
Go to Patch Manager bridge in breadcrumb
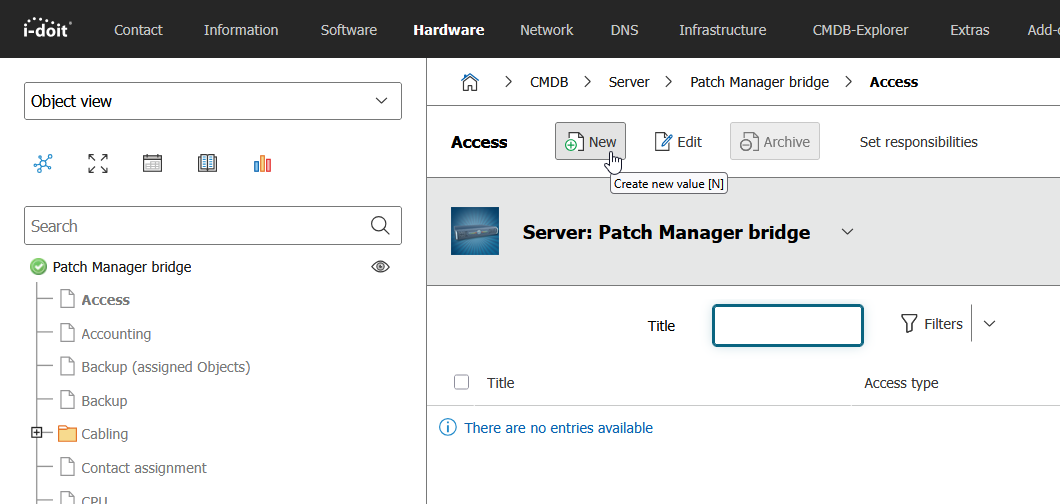[759, 82]
